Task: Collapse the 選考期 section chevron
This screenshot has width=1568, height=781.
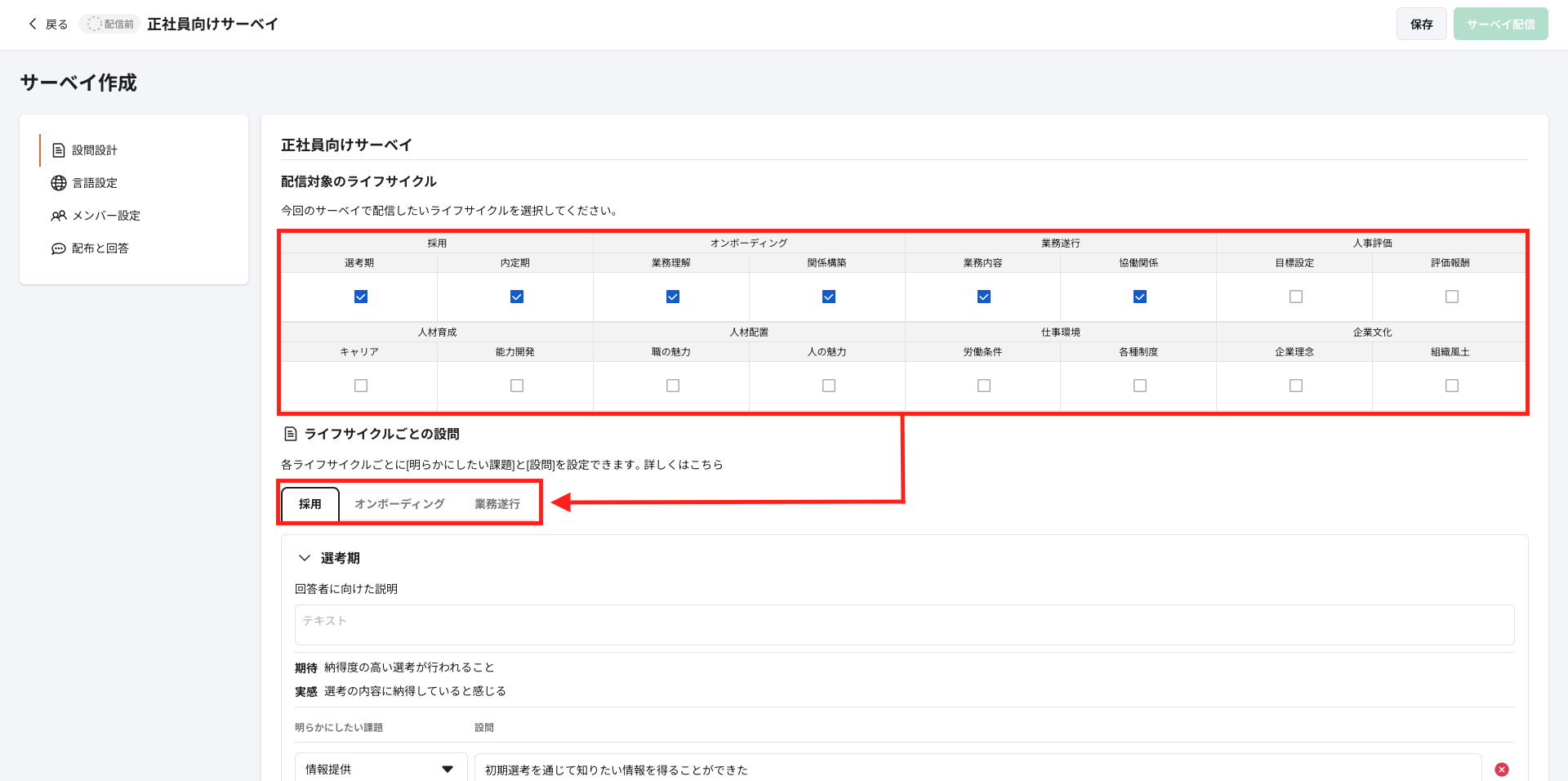Action: (x=305, y=558)
